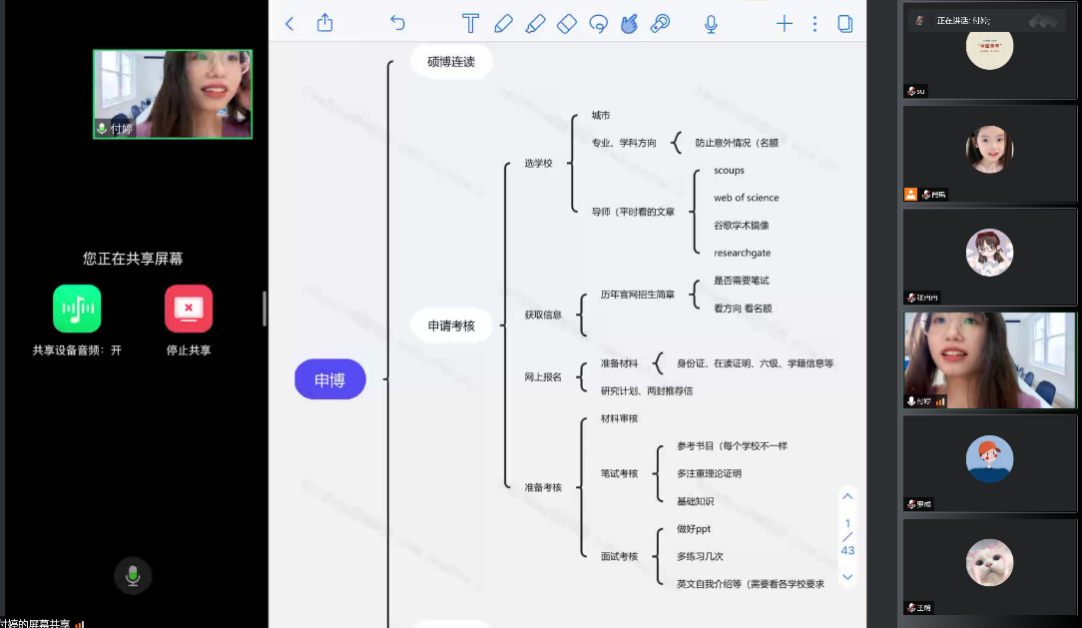Select the Lasso selection tool

(x=599, y=24)
